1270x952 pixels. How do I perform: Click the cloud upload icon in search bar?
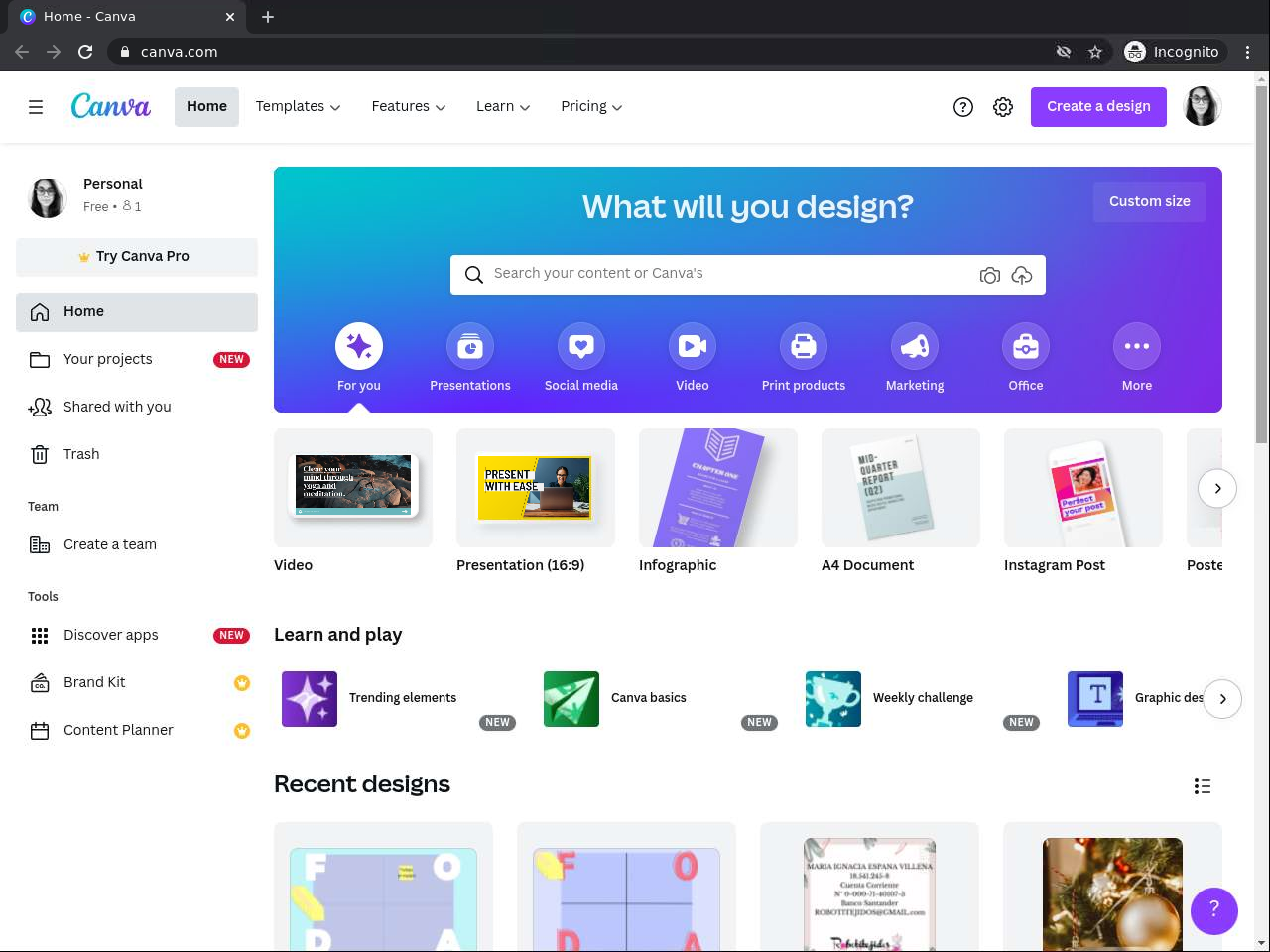[1022, 275]
